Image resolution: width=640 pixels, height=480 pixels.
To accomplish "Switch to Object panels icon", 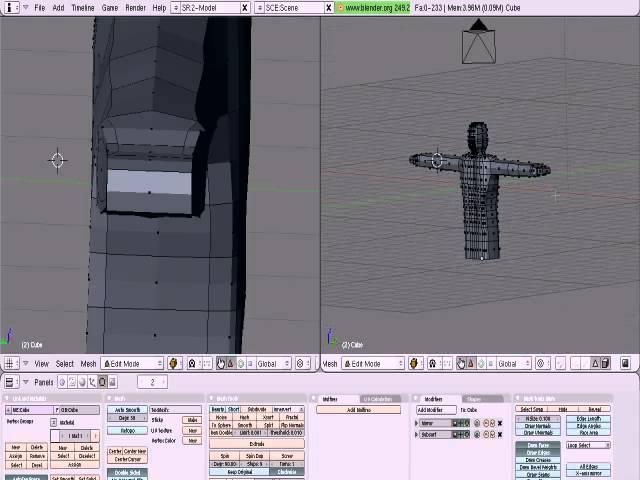I will 92,382.
